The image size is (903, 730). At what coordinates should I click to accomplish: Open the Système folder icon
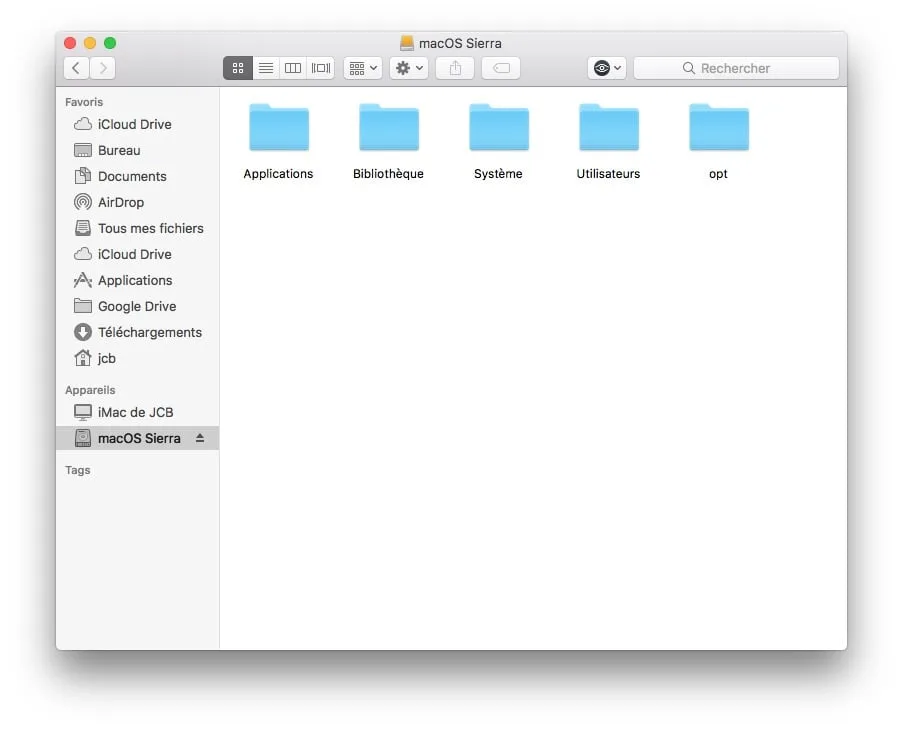[x=499, y=127]
